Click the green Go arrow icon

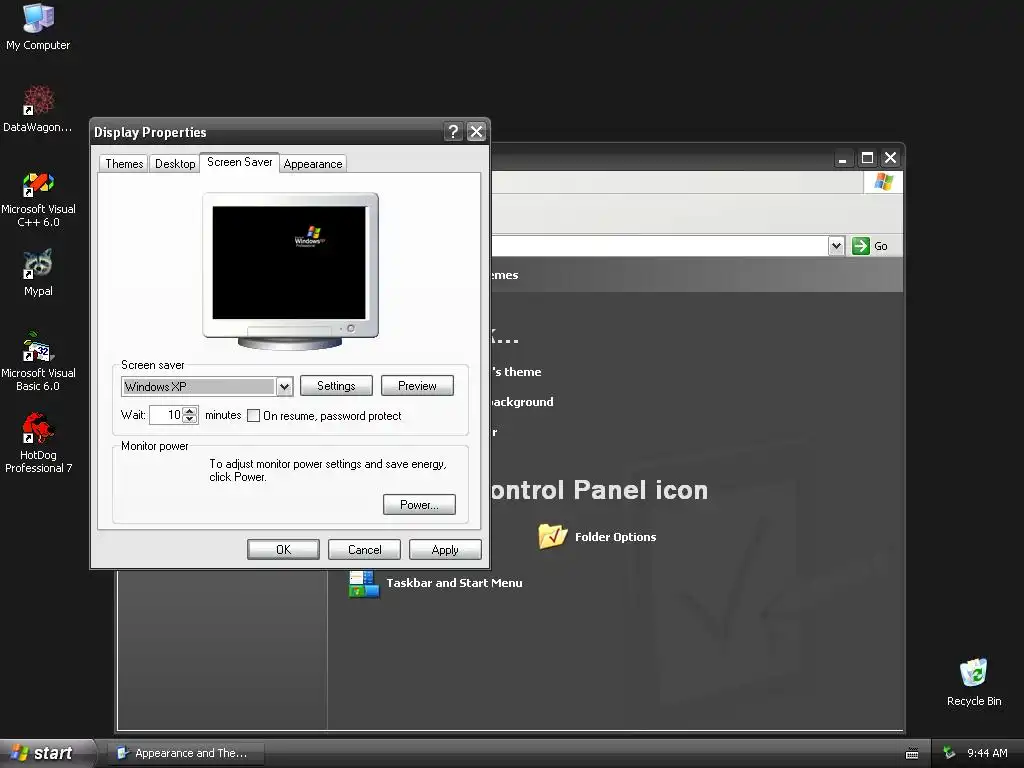tap(861, 246)
